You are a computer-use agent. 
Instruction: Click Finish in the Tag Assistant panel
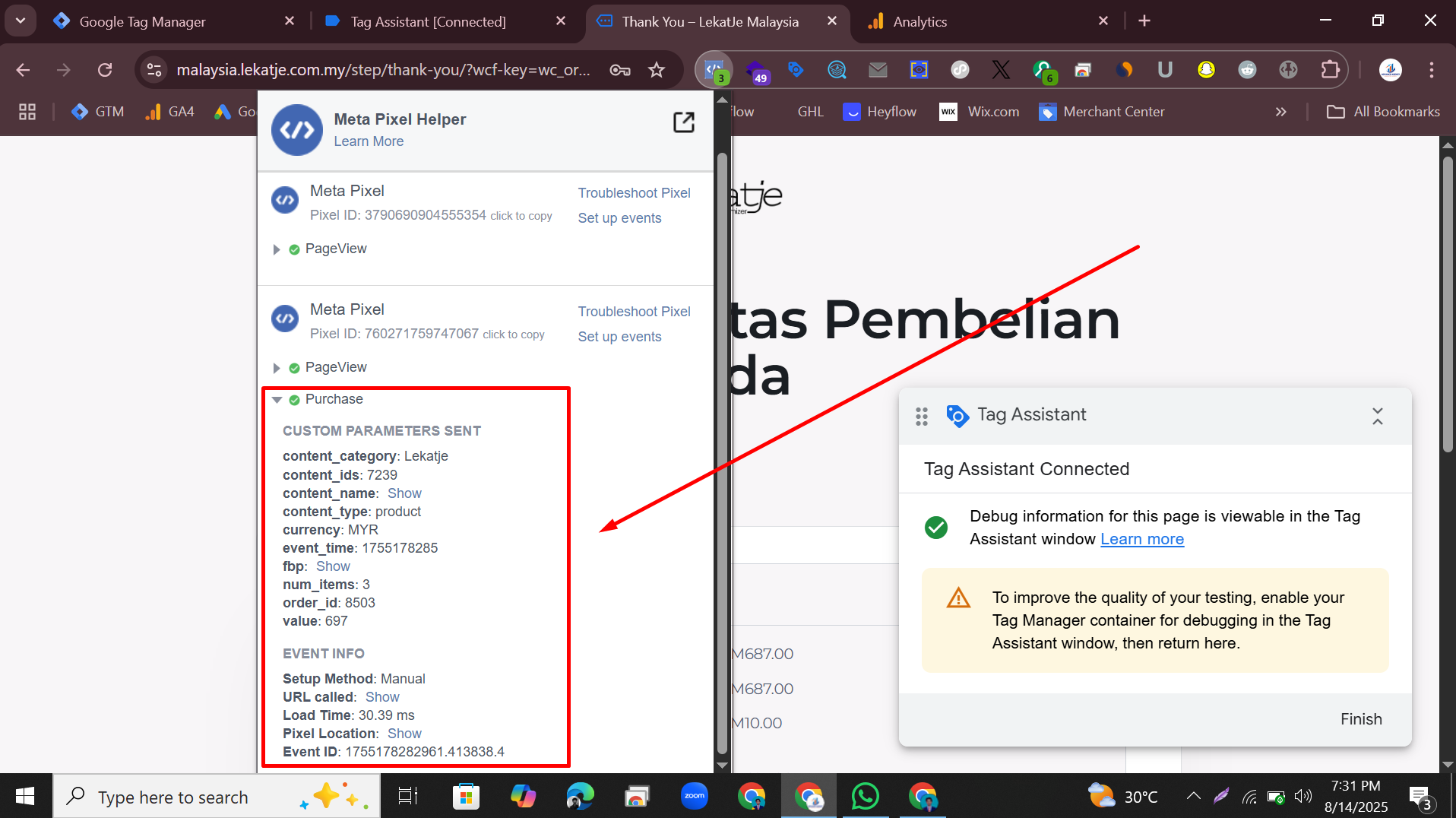pos(1360,718)
